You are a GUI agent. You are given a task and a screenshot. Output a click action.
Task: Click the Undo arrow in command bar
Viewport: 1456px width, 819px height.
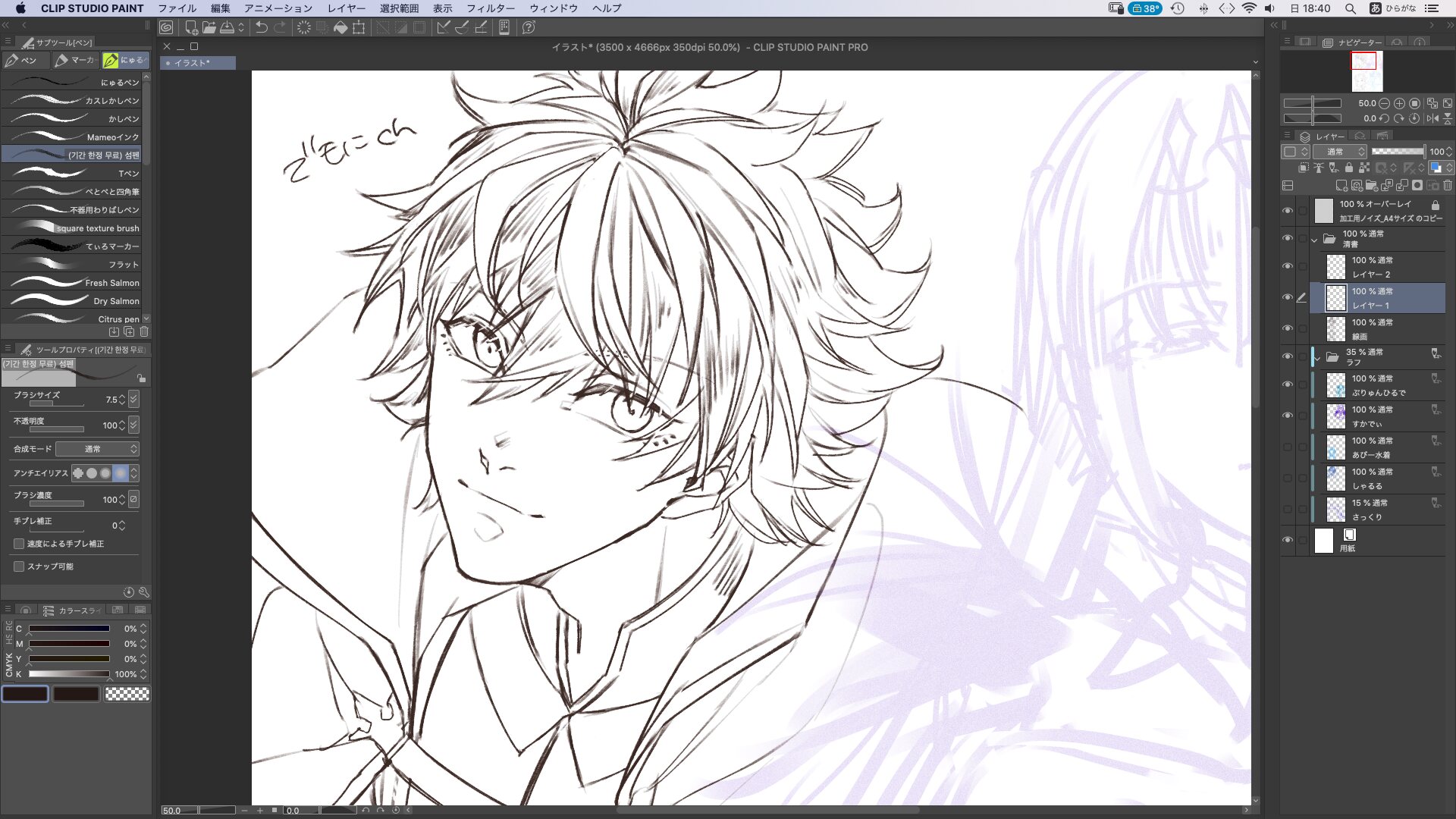pos(261,27)
